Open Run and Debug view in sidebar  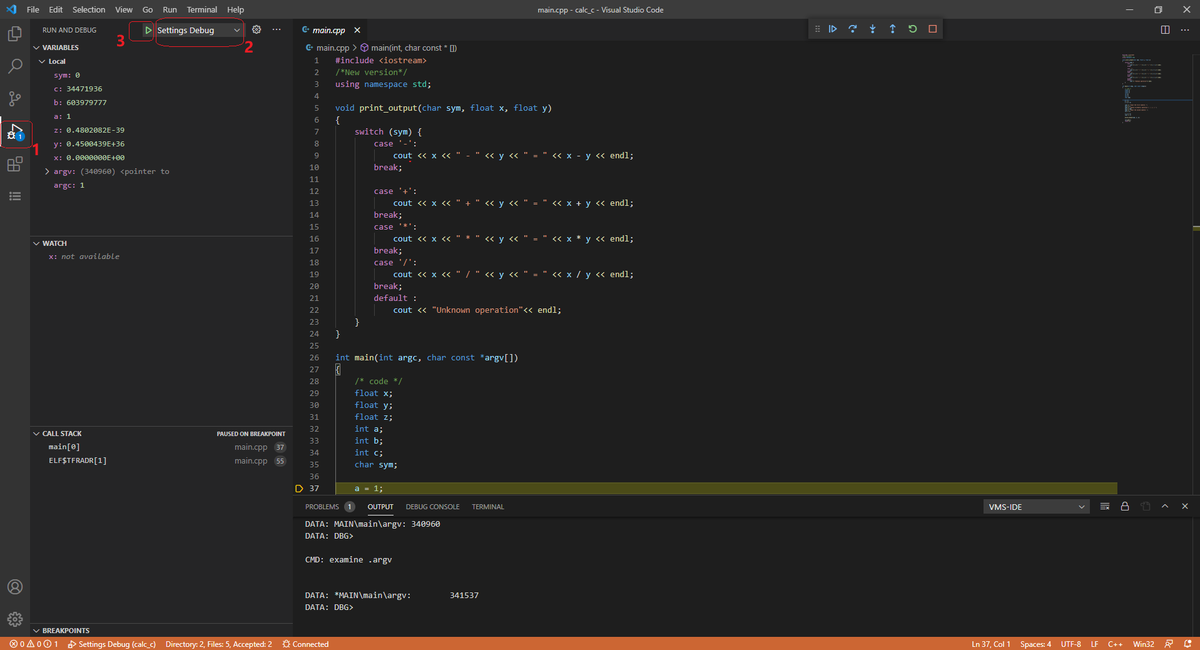click(x=15, y=133)
